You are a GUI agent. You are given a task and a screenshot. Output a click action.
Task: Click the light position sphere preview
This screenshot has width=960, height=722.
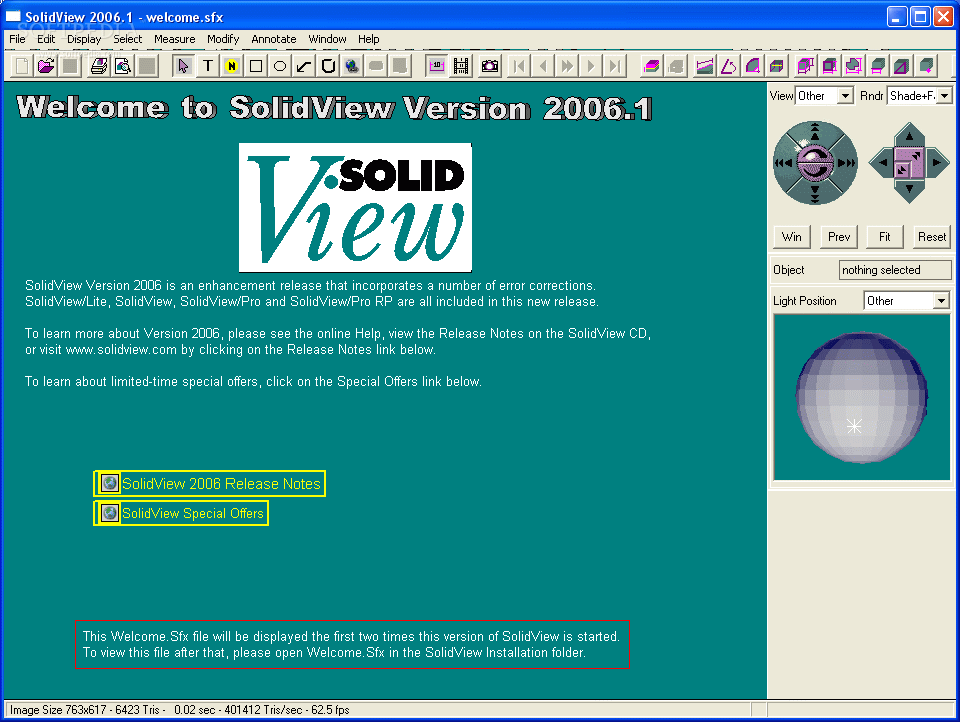(x=861, y=397)
